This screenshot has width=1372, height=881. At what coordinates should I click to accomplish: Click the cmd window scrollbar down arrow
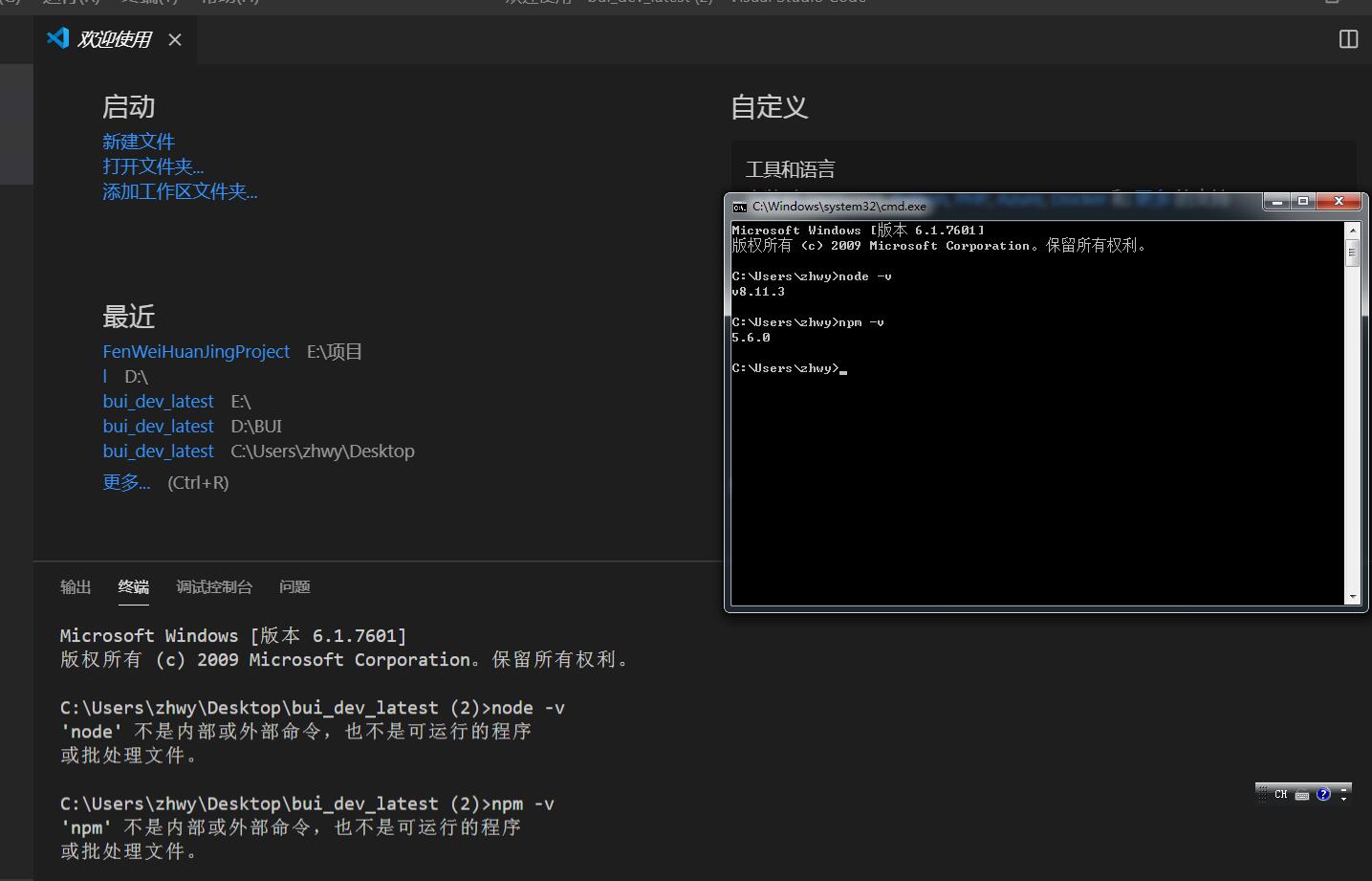point(1352,597)
